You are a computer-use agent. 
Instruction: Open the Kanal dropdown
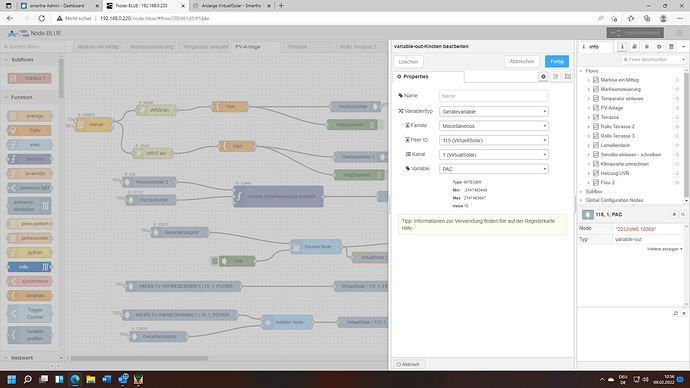click(x=494, y=155)
